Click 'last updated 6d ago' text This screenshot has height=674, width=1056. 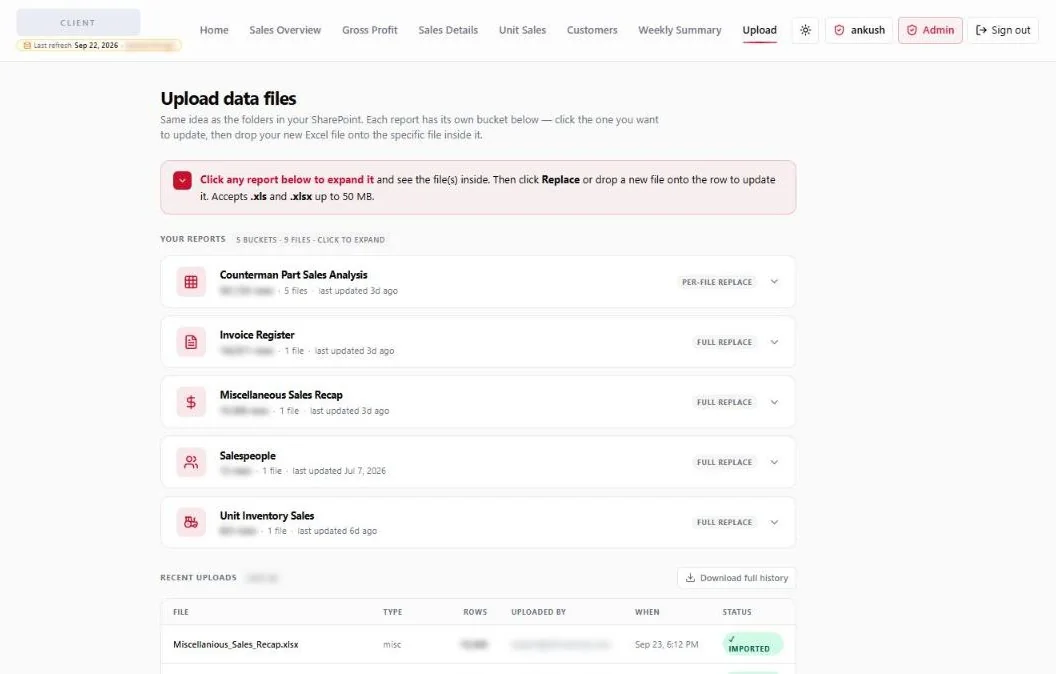coord(337,531)
